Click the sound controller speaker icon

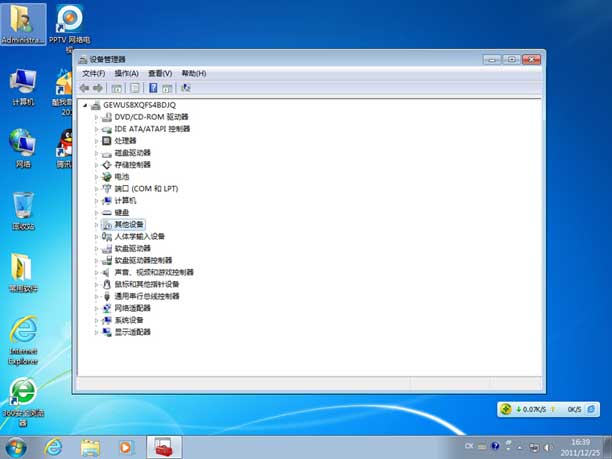pyautogui.click(x=106, y=272)
